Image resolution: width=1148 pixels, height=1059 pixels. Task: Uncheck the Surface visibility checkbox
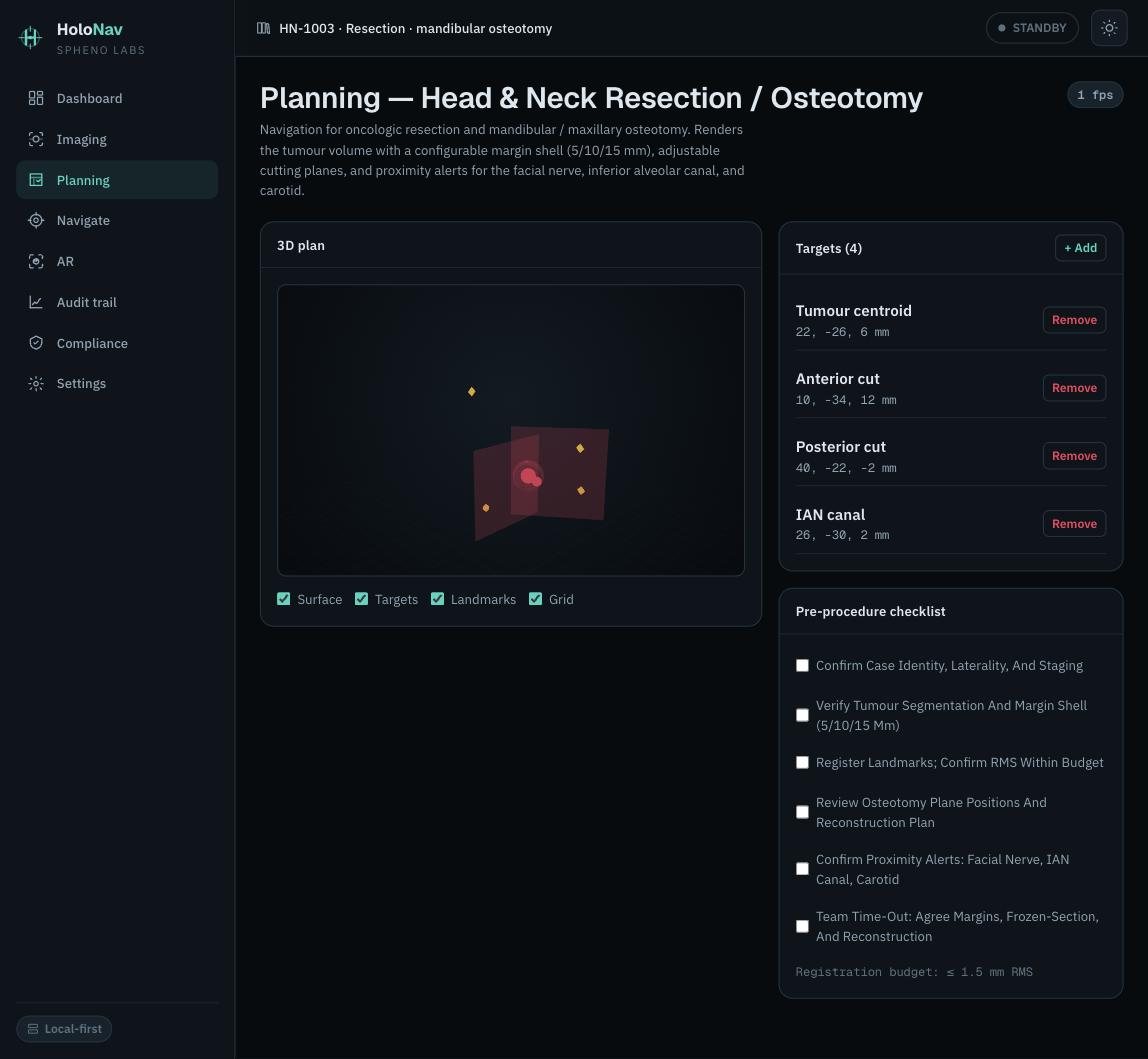283,599
